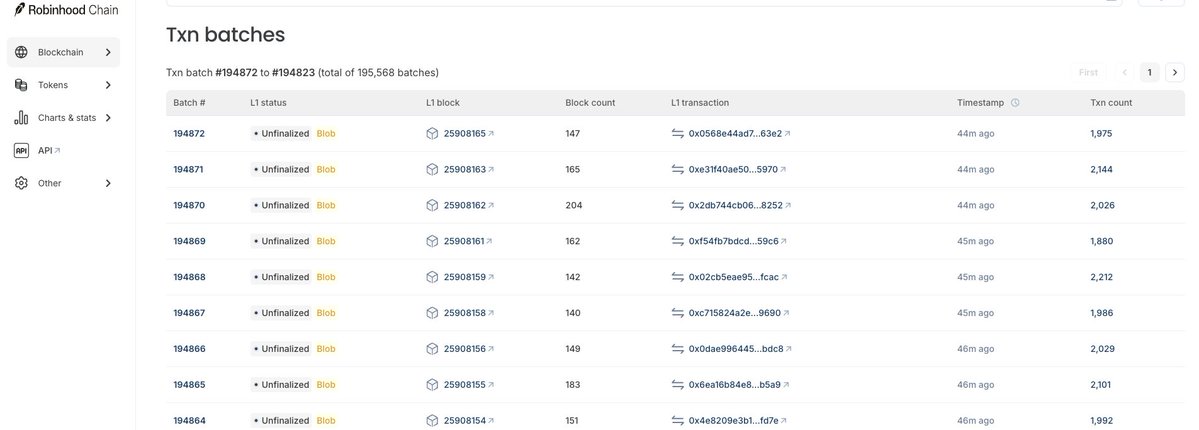Open the Charts & stats menu
The height and width of the screenshot is (430, 1199).
pos(63,118)
